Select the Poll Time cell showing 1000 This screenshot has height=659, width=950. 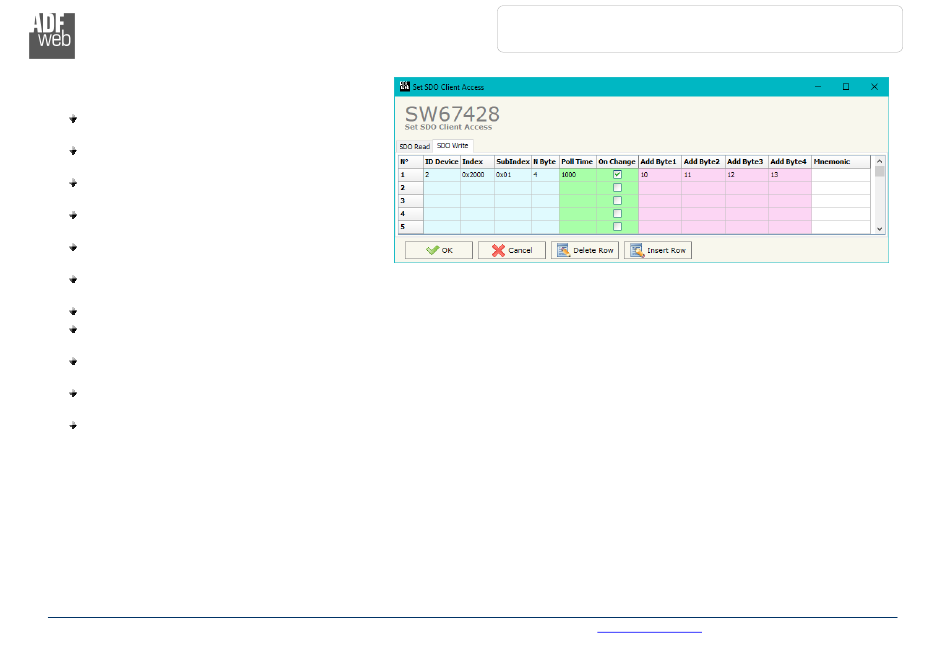(577, 174)
